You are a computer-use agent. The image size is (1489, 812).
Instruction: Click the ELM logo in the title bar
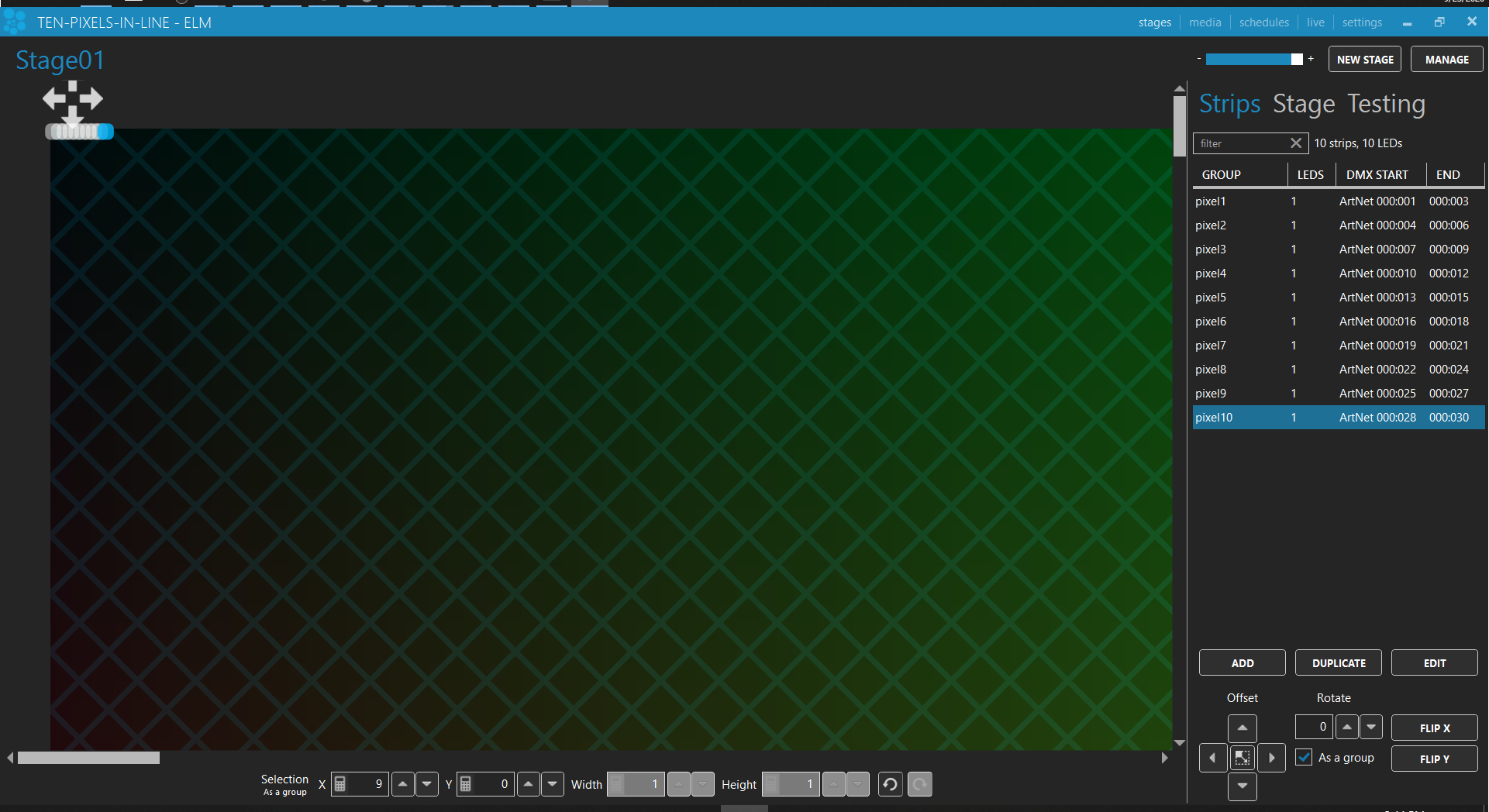click(14, 22)
